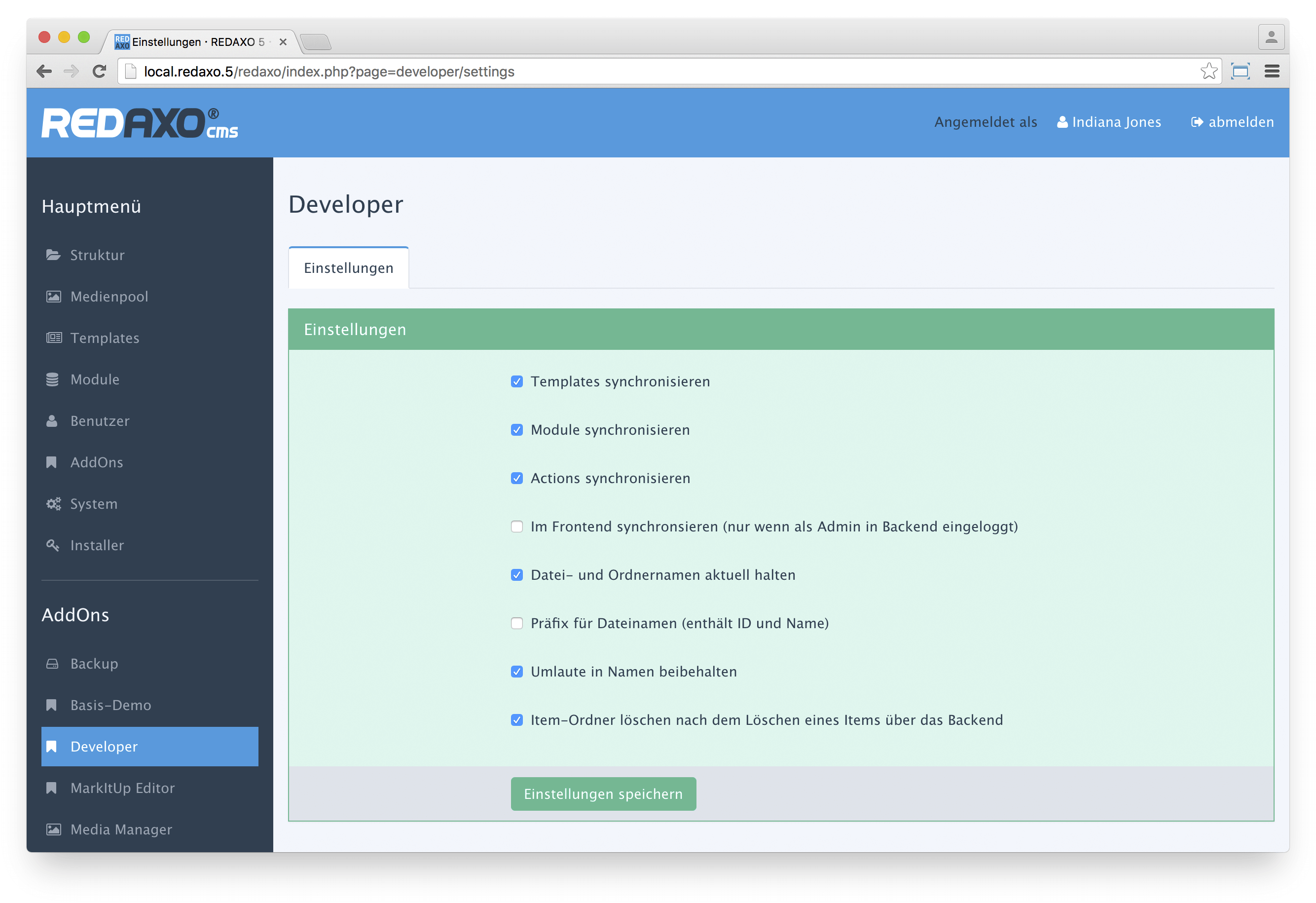
Task: Click Einstellungen speichern button
Action: pos(601,794)
